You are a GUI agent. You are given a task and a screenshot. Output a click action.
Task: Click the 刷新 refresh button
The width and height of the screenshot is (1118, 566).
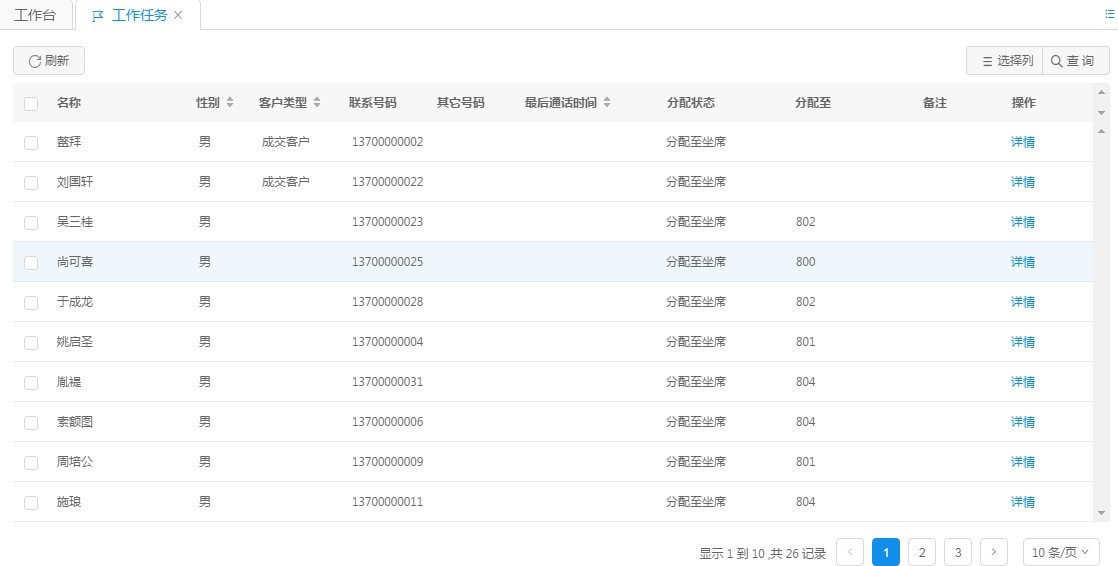pyautogui.click(x=49, y=61)
